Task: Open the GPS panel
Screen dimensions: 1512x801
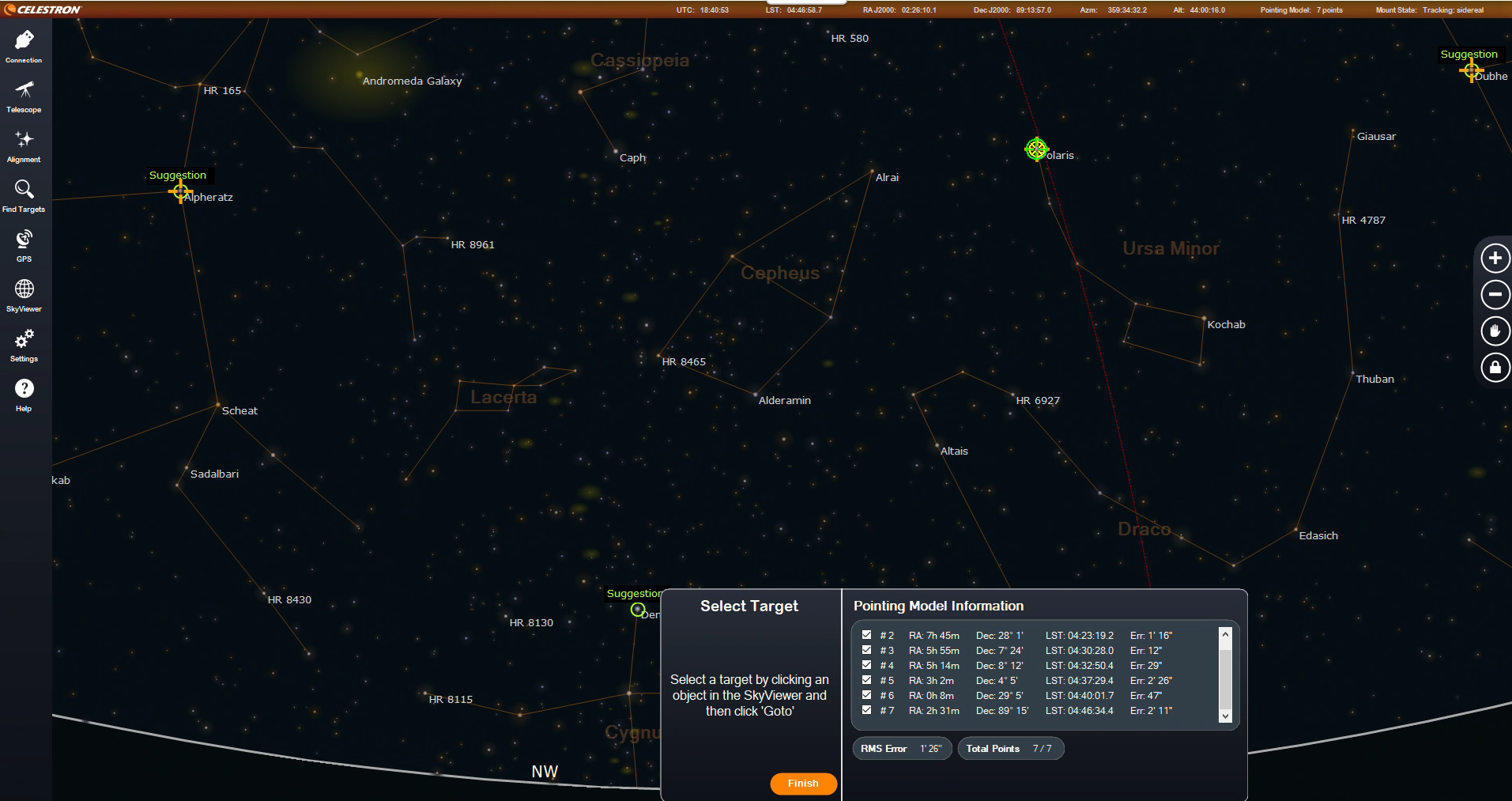Action: coord(24,246)
